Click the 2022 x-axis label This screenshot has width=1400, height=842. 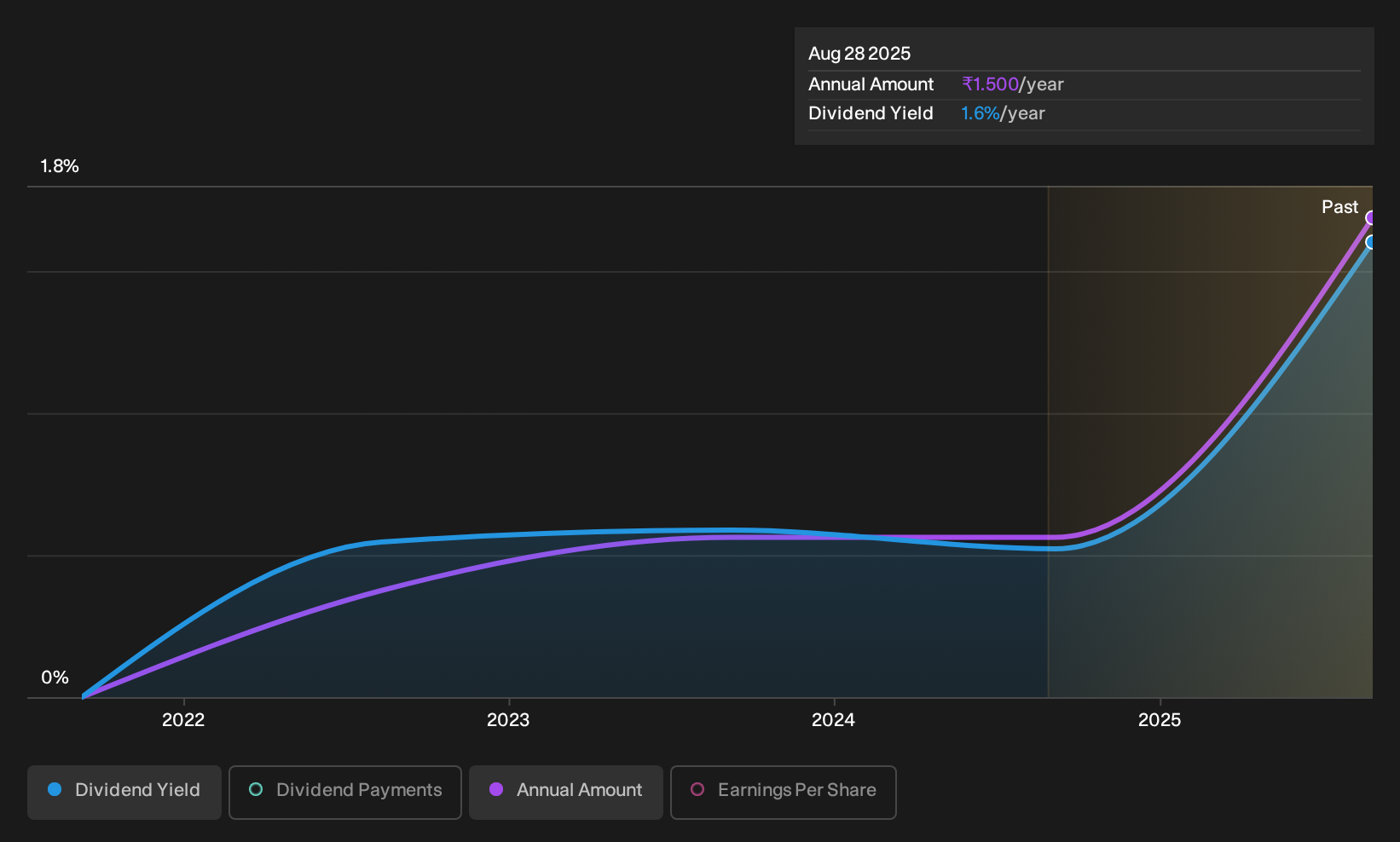tap(183, 720)
